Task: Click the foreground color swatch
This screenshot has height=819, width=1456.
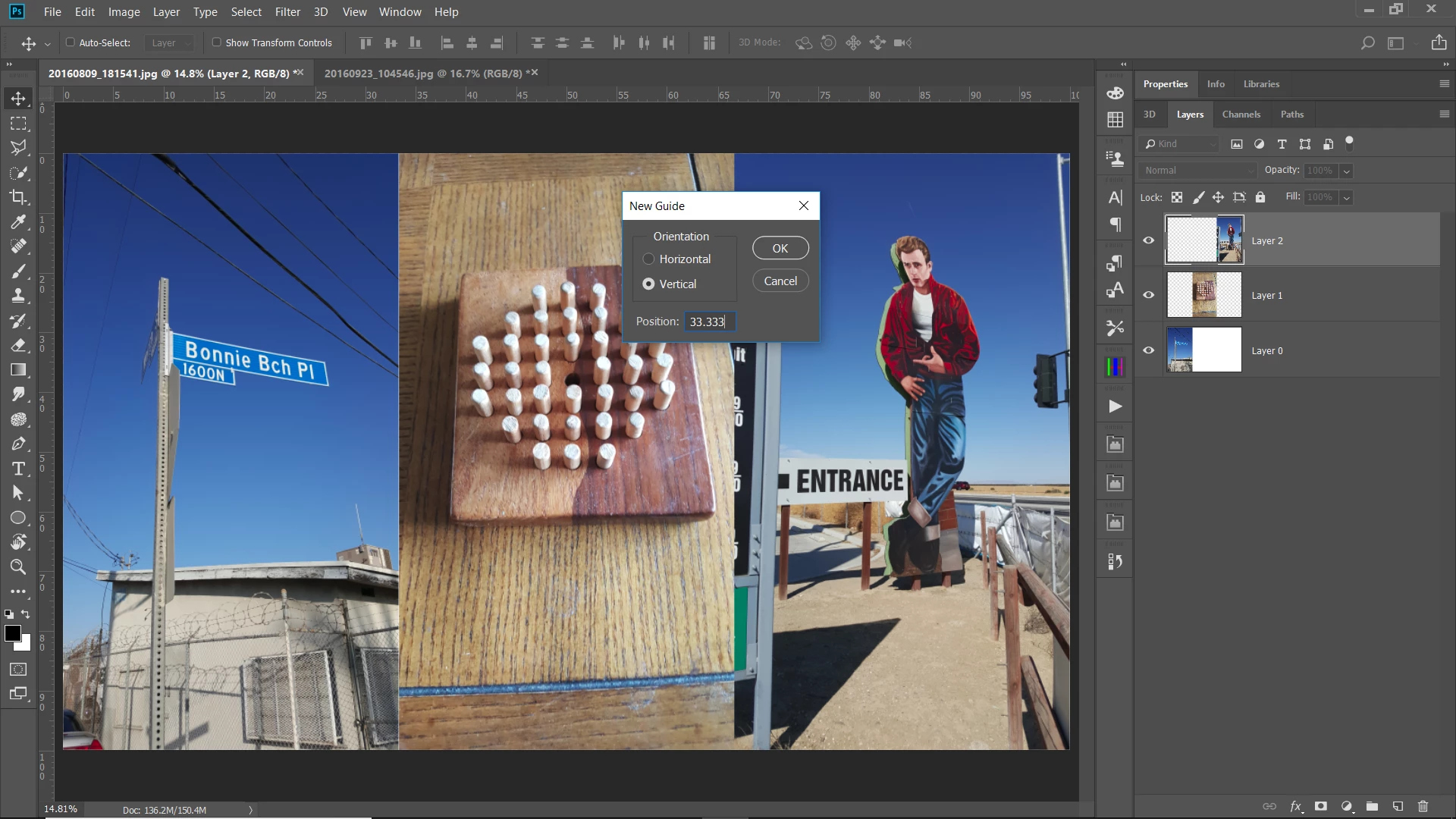Action: tap(12, 634)
